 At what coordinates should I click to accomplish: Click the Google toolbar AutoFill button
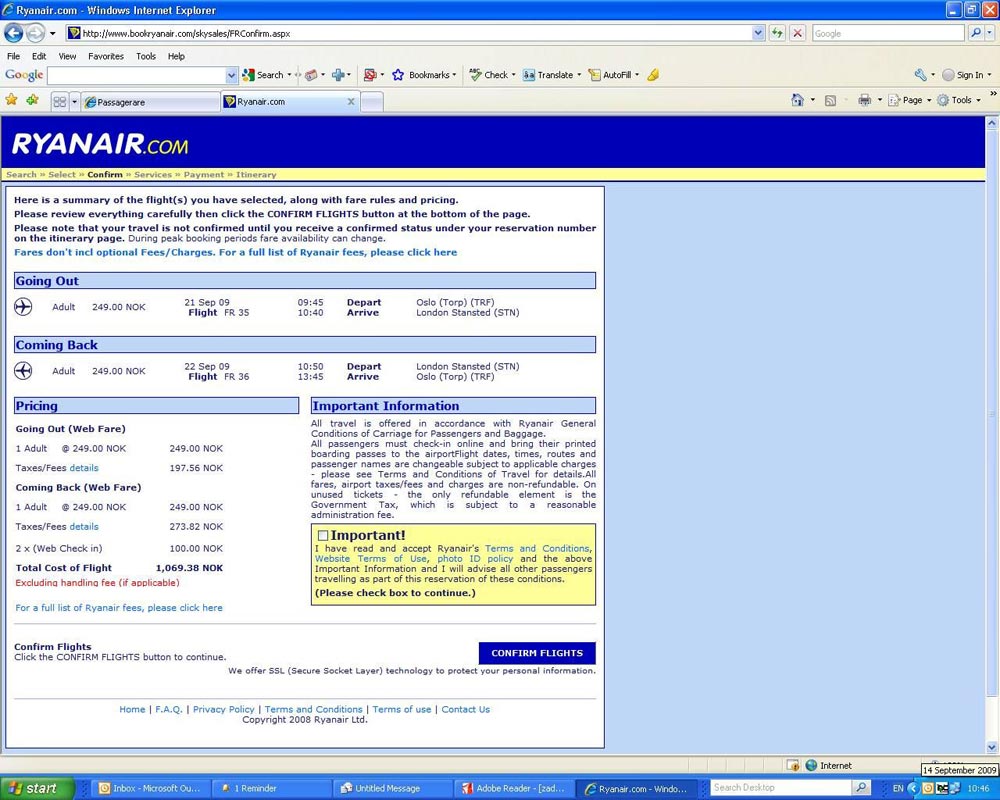pos(610,75)
